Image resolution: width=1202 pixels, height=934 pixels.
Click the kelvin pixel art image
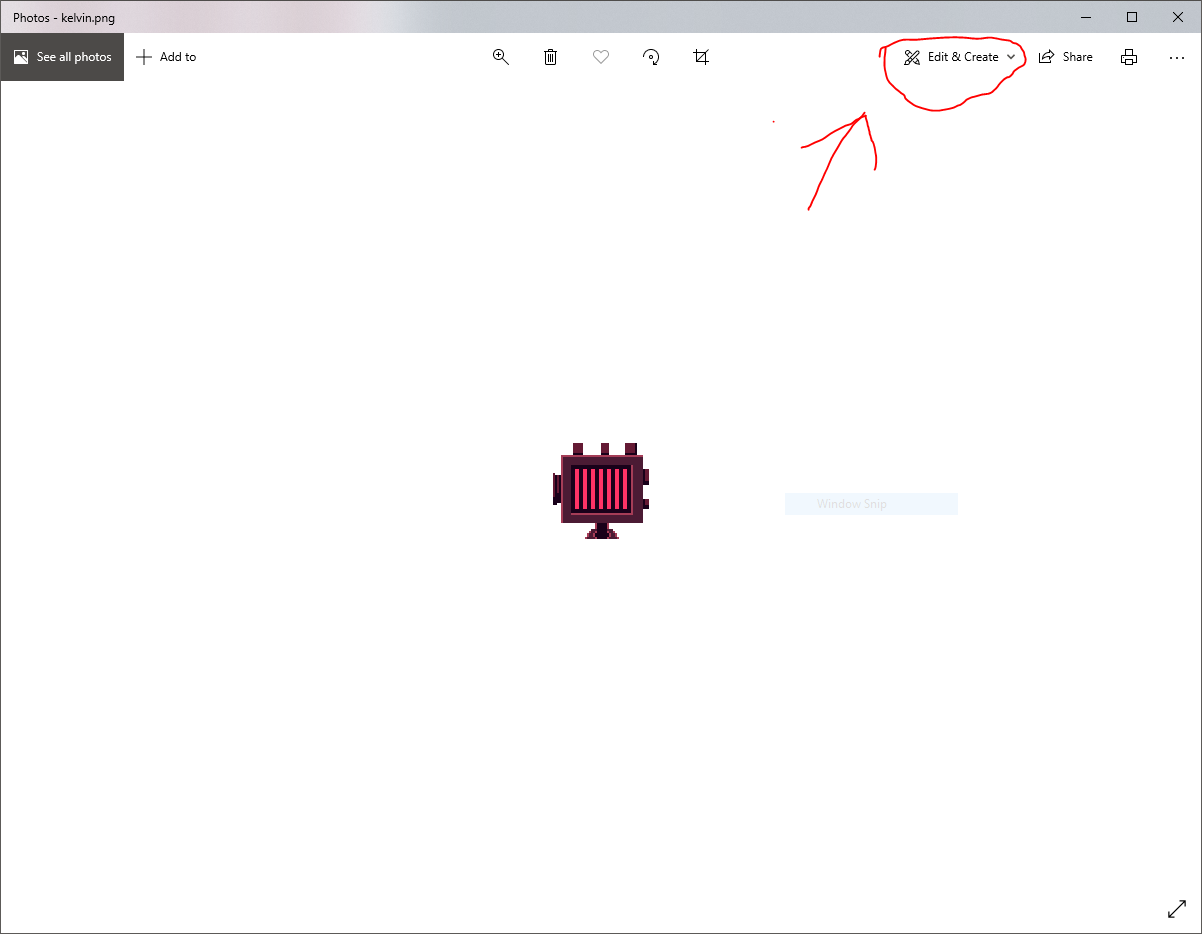(601, 491)
